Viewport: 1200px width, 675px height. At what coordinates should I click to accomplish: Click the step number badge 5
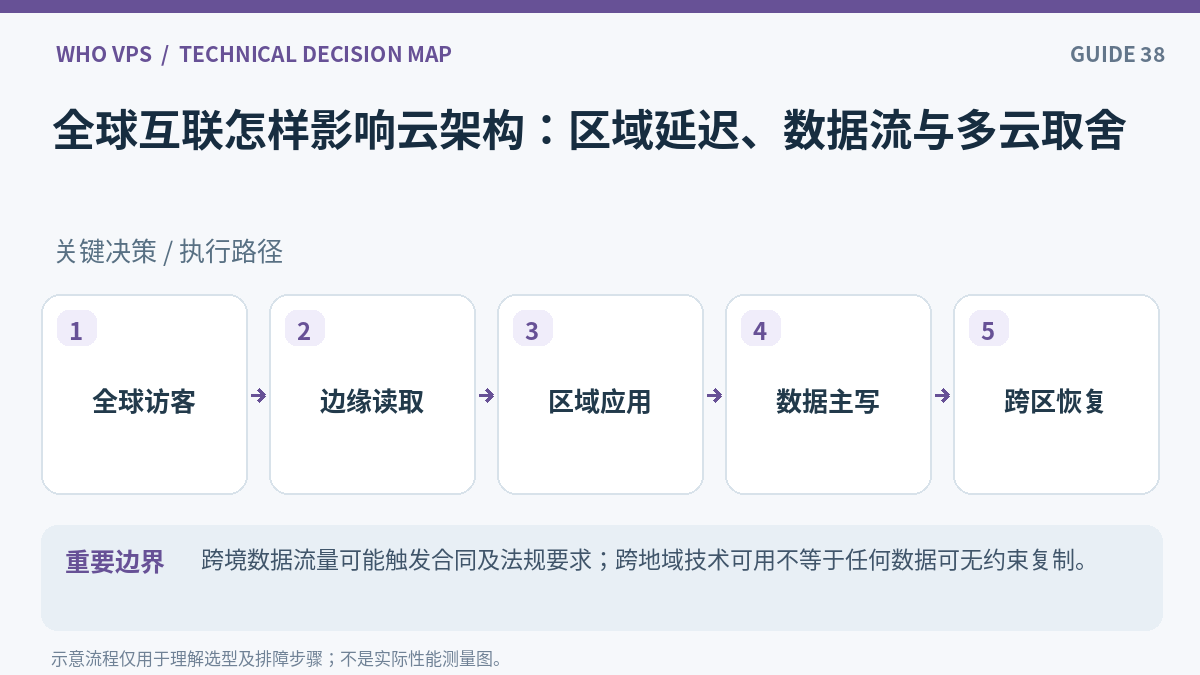click(x=989, y=329)
